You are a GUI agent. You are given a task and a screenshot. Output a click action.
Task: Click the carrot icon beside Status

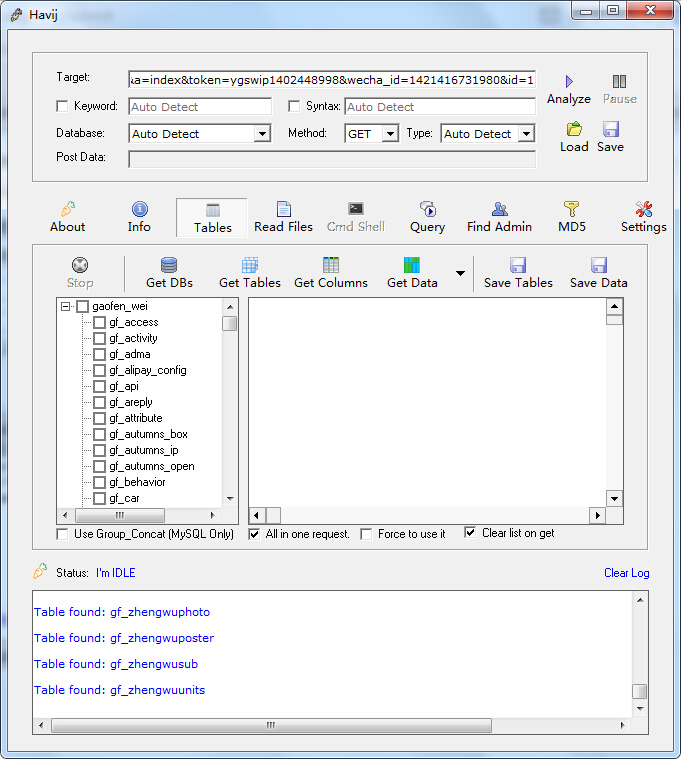click(x=40, y=571)
